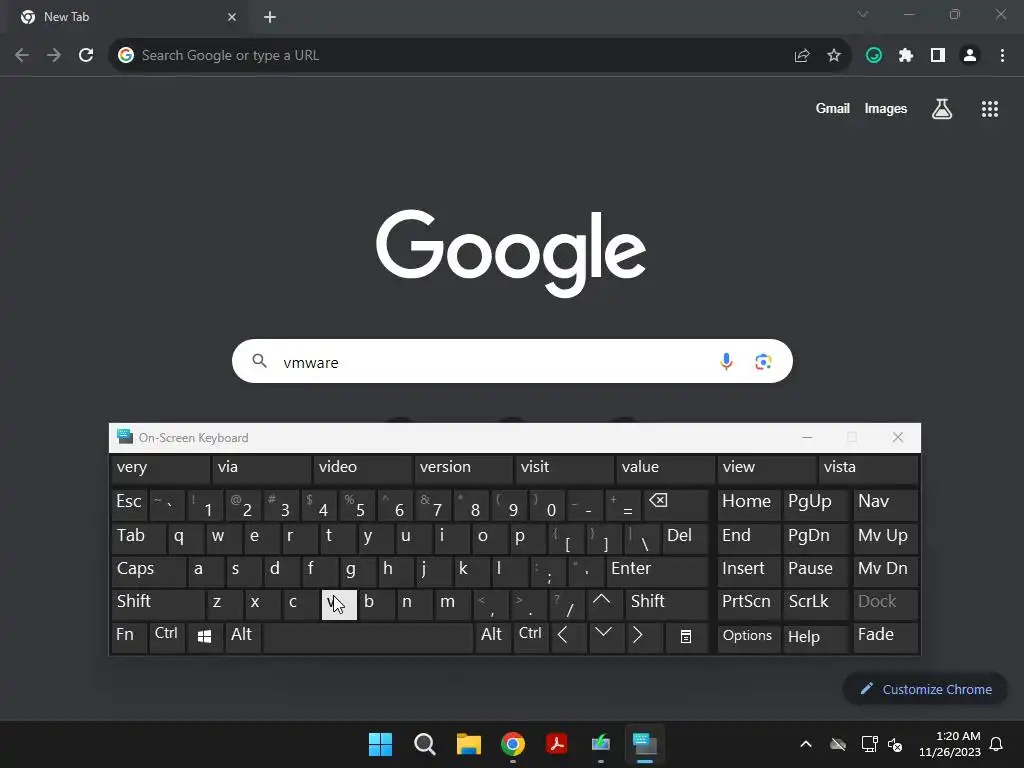Toggle the right Shift key
1024x768 pixels.
click(x=667, y=603)
